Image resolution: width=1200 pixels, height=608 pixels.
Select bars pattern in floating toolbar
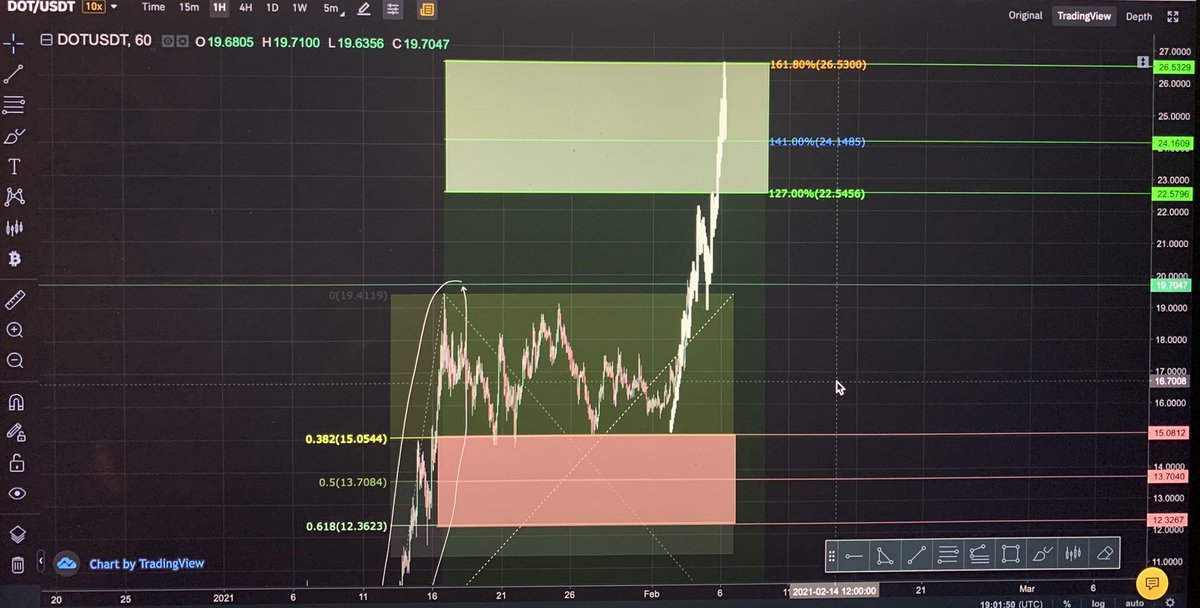click(x=1074, y=553)
